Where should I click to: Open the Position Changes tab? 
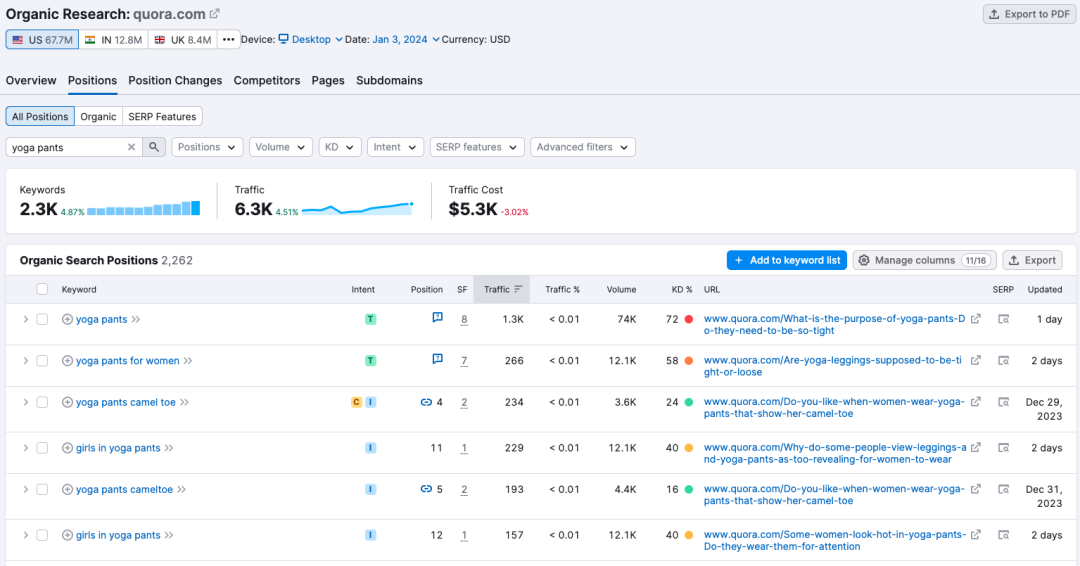[x=175, y=81]
